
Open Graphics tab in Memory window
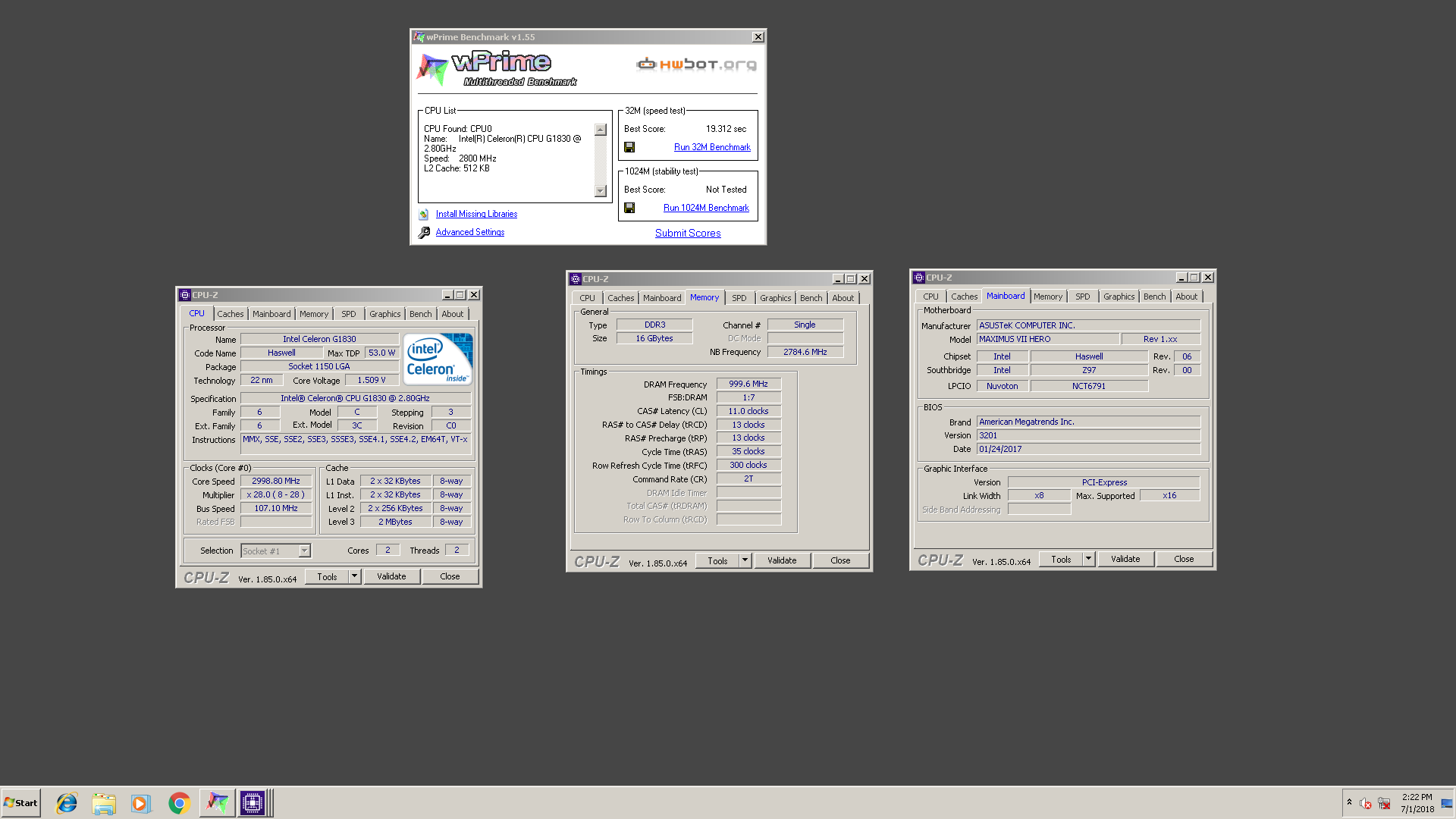(775, 298)
